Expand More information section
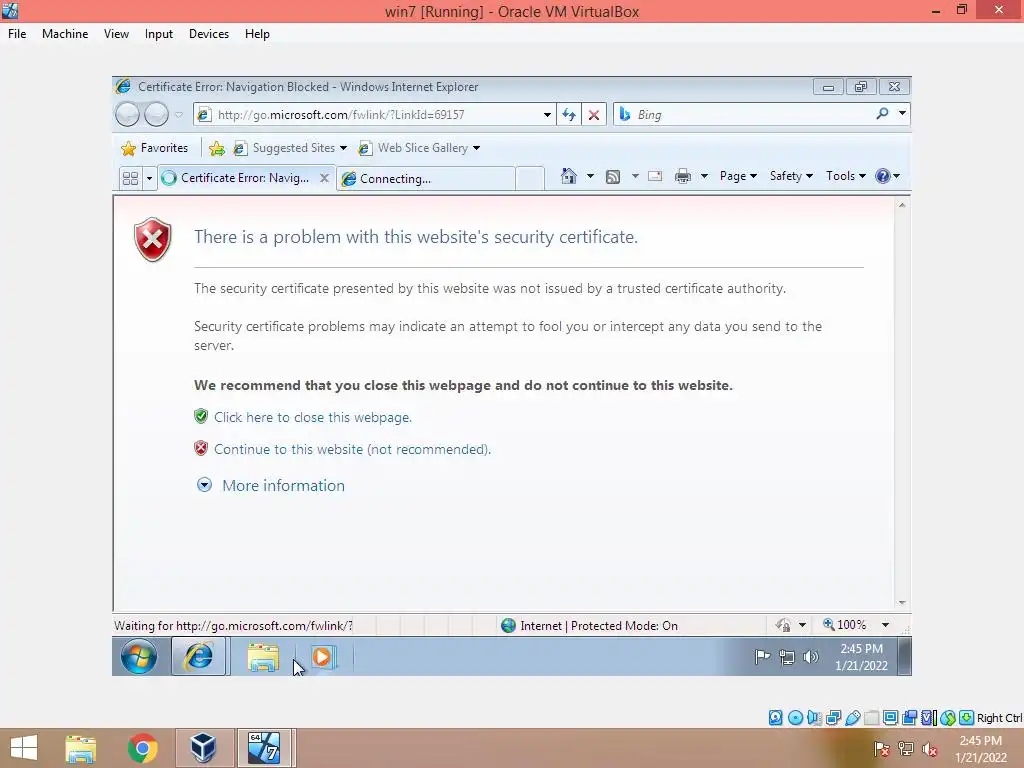 (271, 485)
